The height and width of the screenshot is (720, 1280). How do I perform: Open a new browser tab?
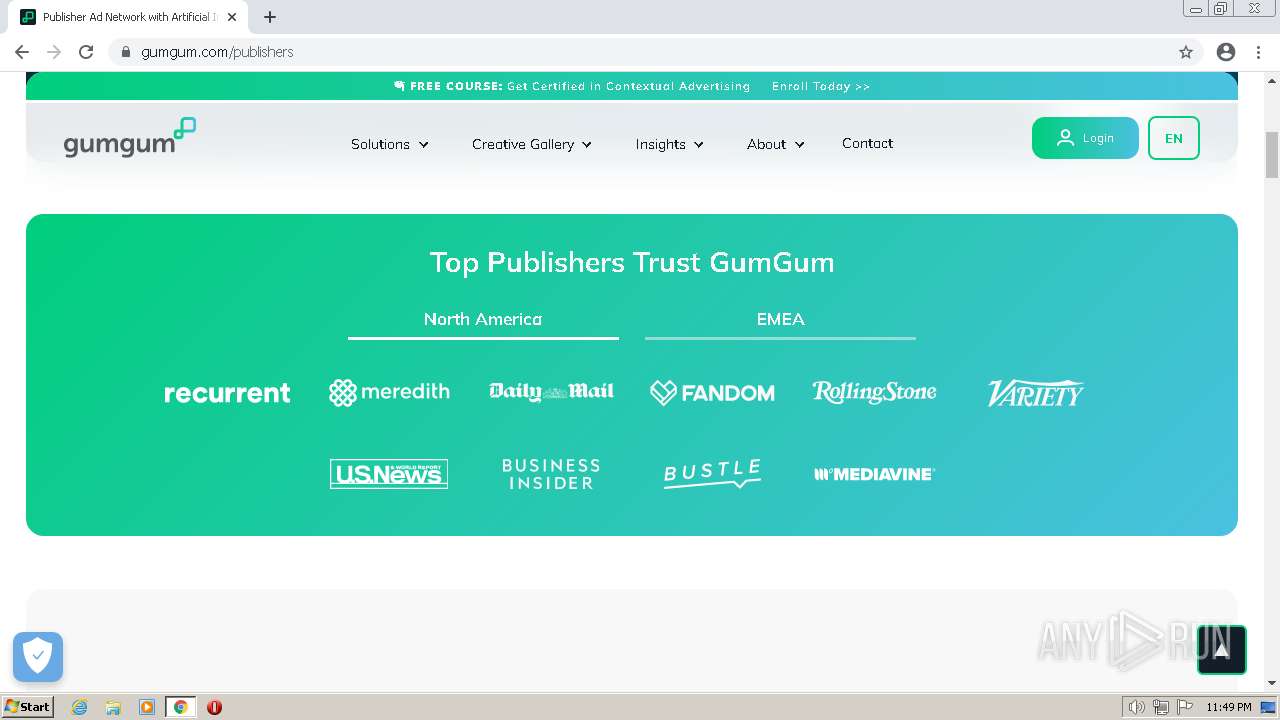270,17
